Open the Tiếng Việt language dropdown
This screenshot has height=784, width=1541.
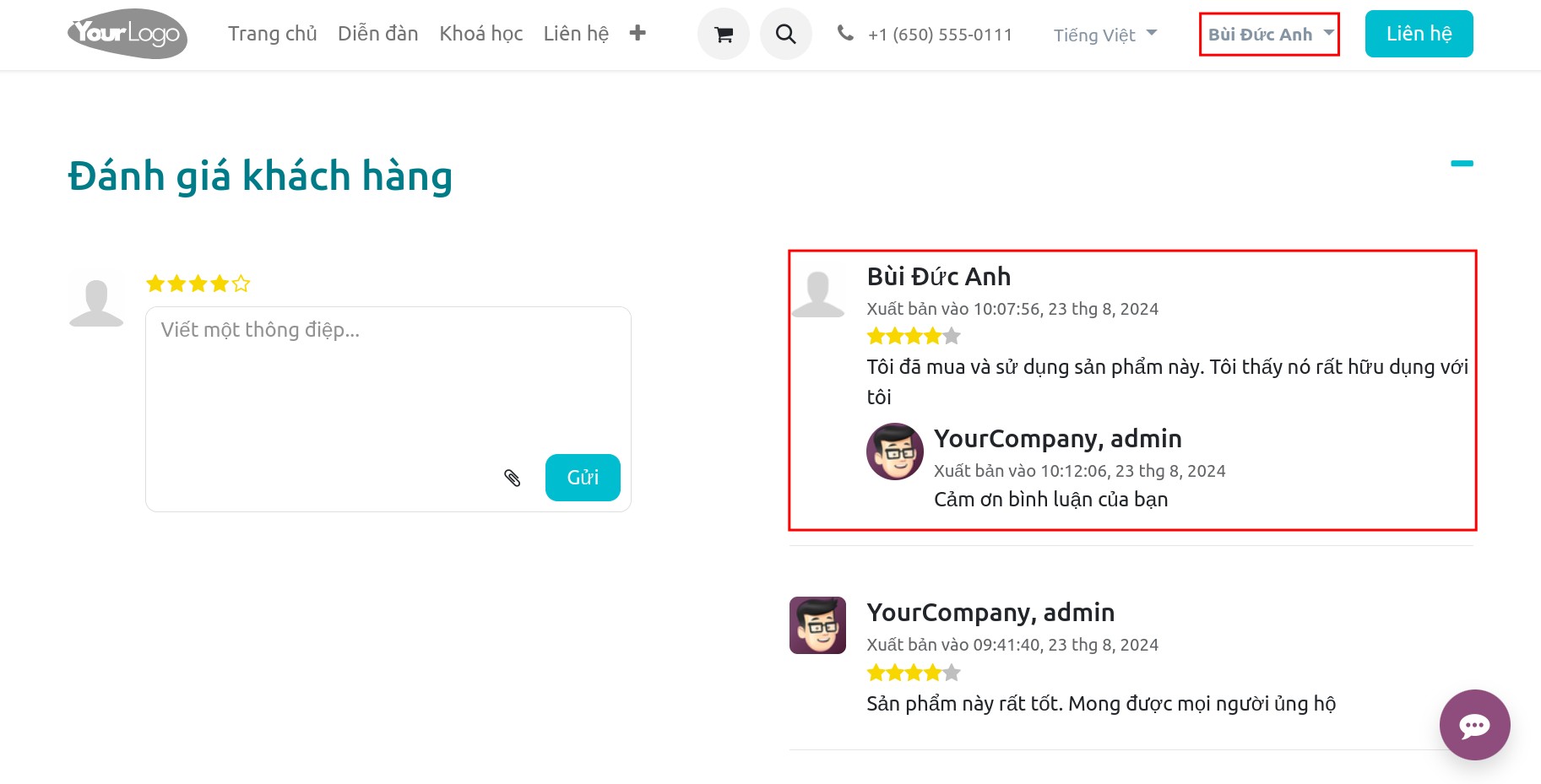click(x=1105, y=35)
